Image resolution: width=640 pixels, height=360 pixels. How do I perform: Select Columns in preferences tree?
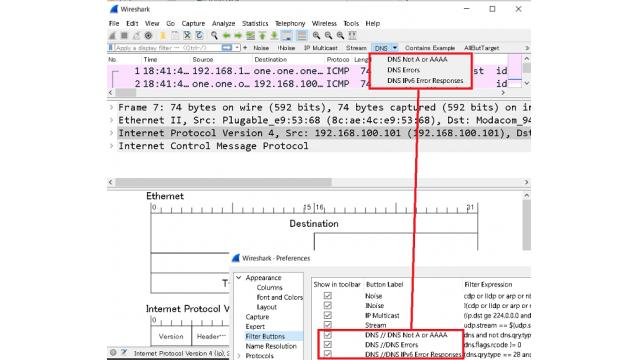click(x=269, y=287)
